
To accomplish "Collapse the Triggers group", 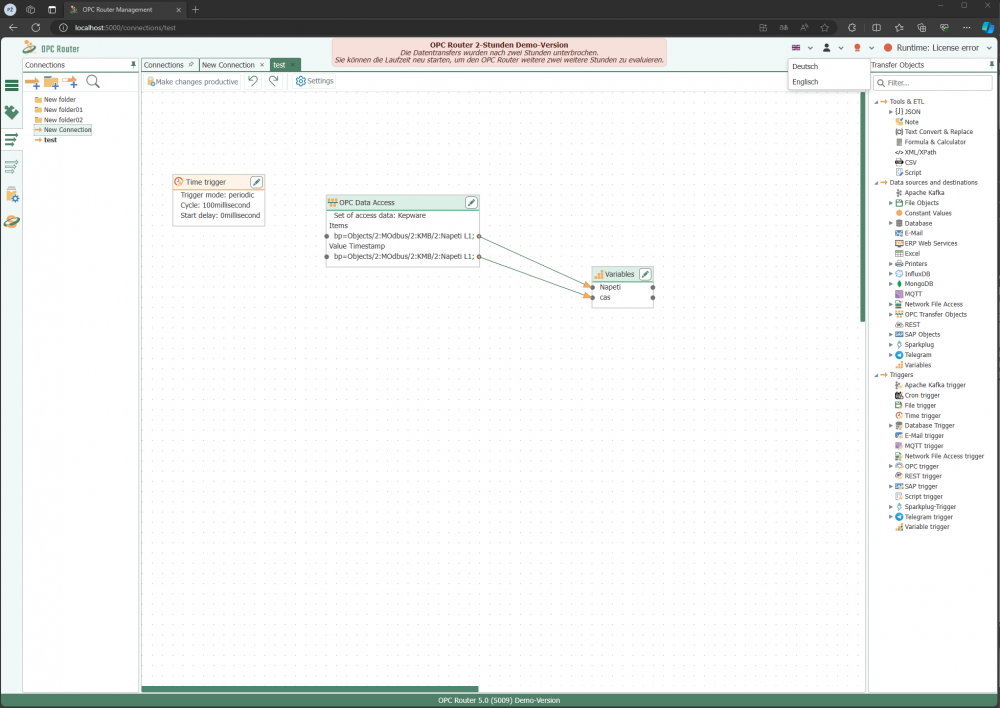I will pyautogui.click(x=876, y=375).
